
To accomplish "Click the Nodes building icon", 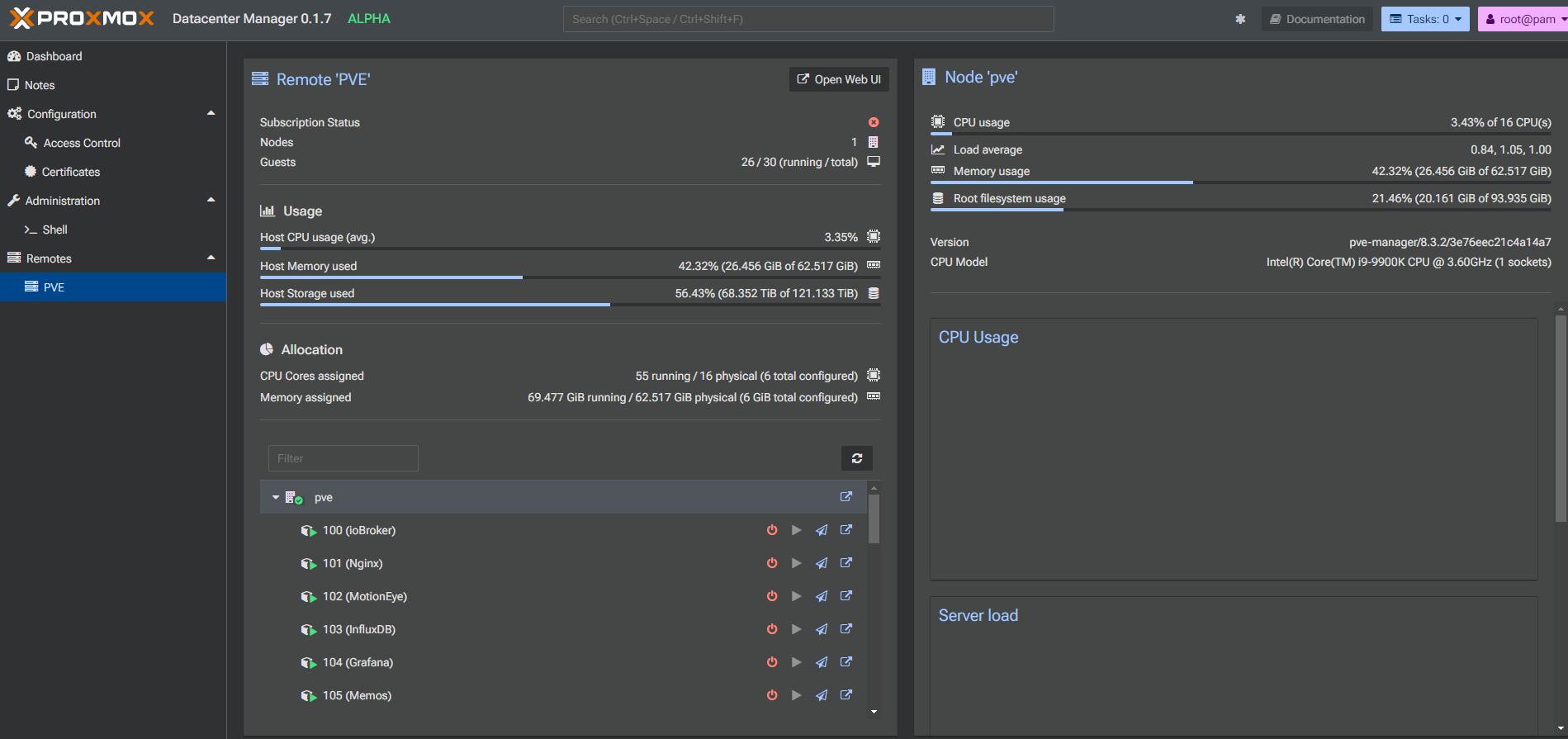I will click(x=874, y=142).
